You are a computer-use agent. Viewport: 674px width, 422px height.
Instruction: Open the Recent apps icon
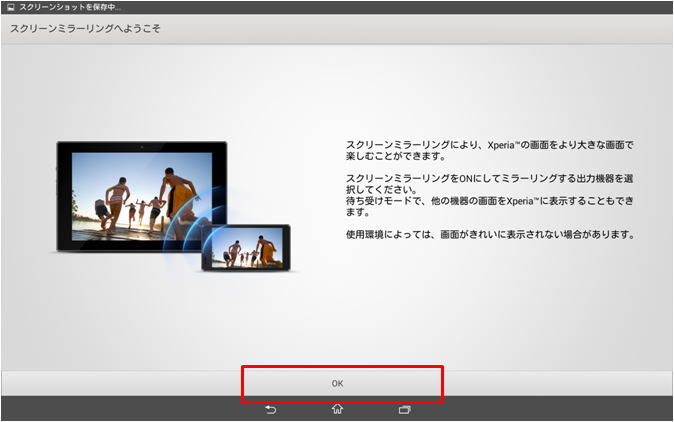click(404, 409)
